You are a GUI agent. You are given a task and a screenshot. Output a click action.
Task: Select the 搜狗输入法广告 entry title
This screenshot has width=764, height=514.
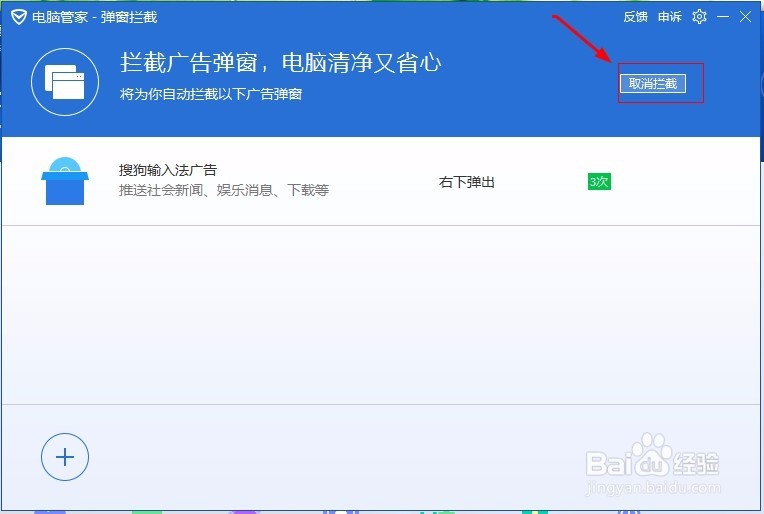point(168,170)
